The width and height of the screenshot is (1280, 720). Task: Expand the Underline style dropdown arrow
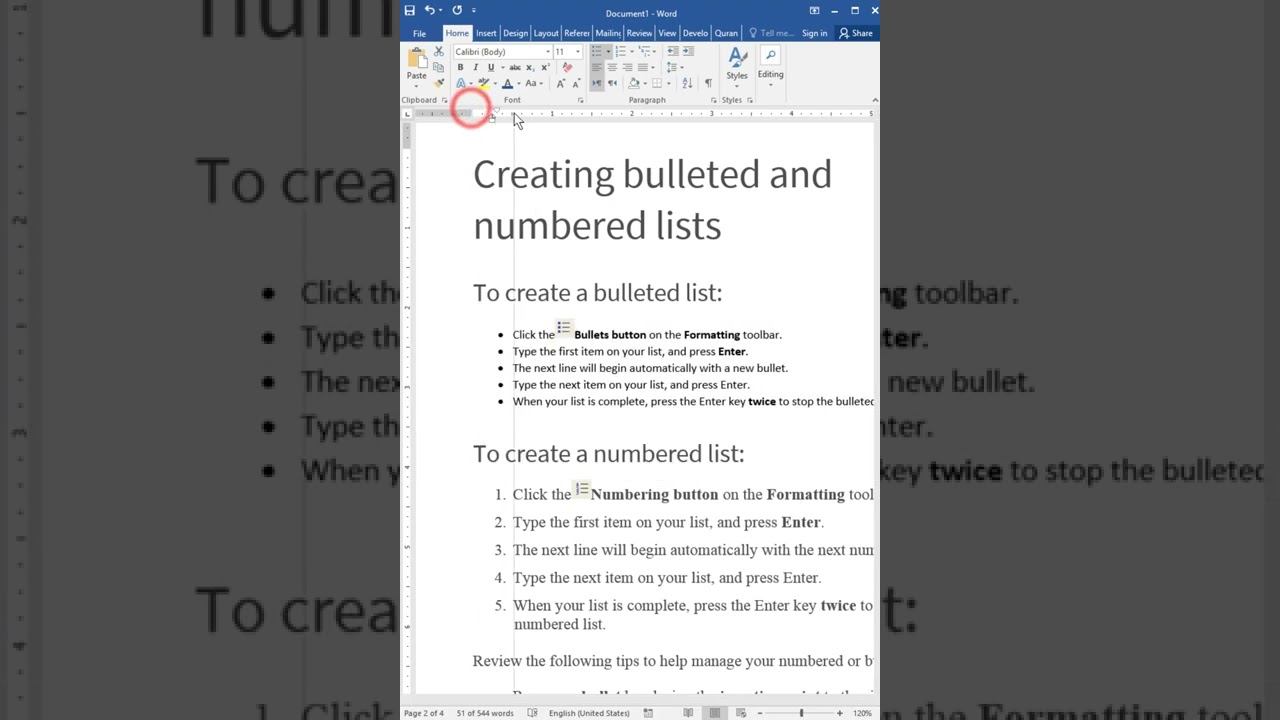pyautogui.click(x=503, y=67)
